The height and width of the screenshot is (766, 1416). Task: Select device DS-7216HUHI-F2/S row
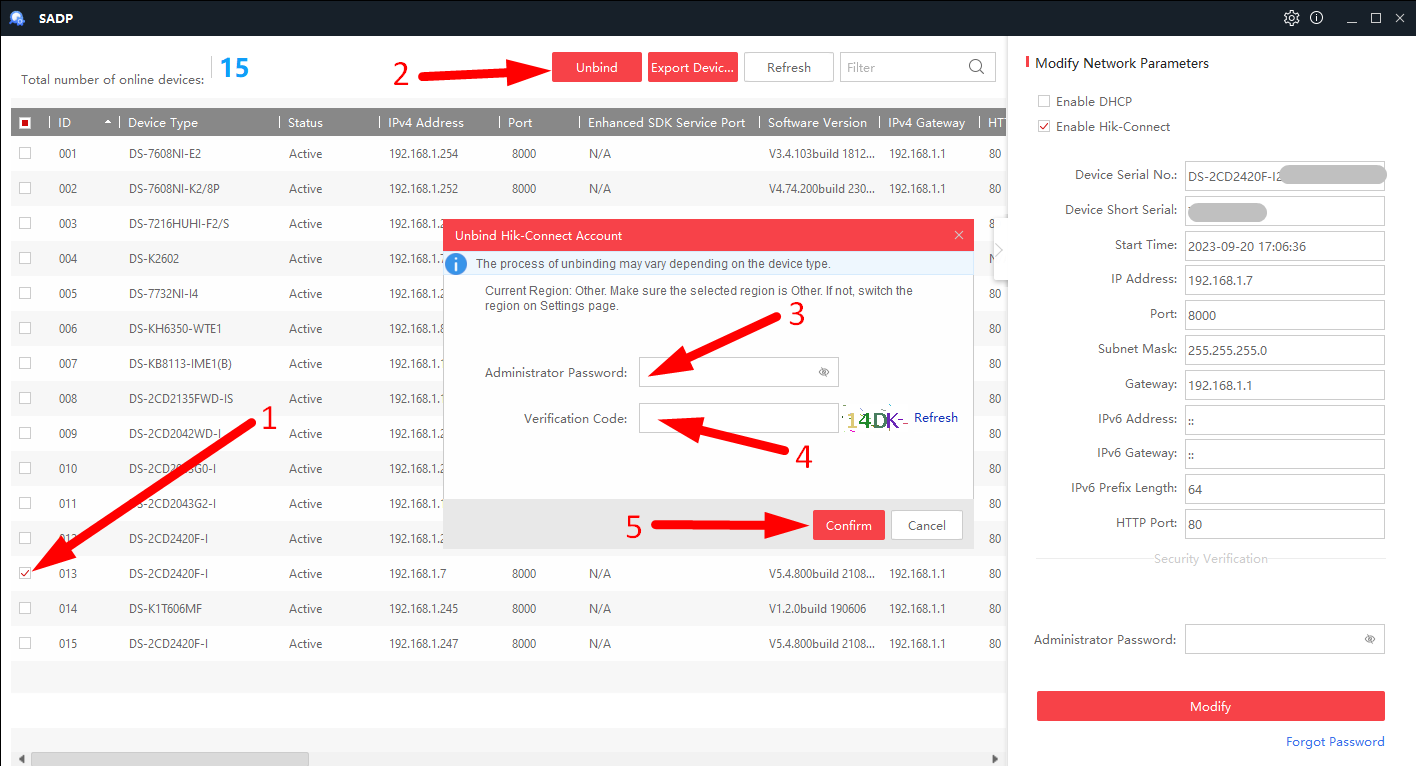click(x=227, y=223)
